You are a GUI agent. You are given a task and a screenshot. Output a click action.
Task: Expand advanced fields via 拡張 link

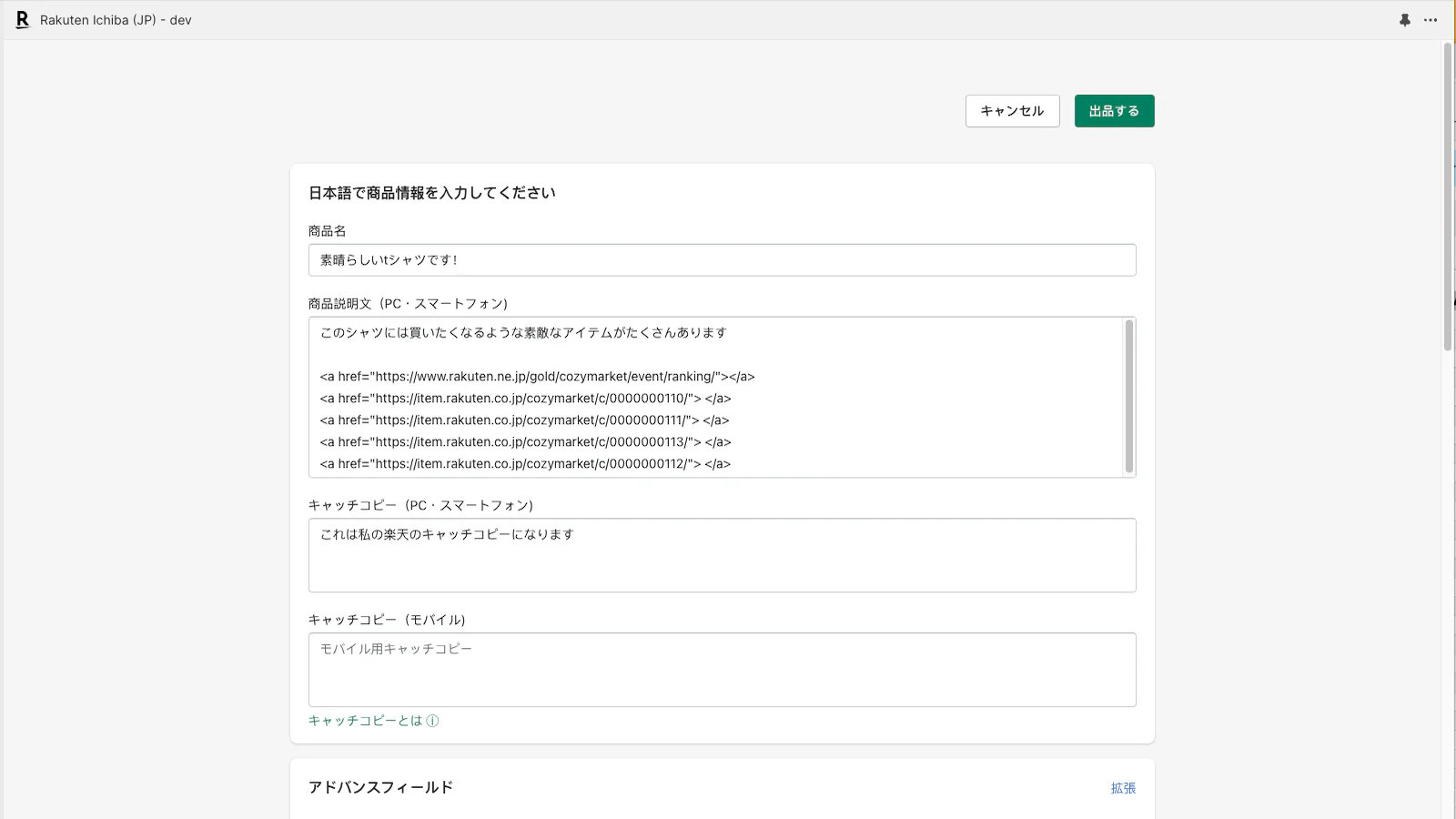click(x=1123, y=788)
